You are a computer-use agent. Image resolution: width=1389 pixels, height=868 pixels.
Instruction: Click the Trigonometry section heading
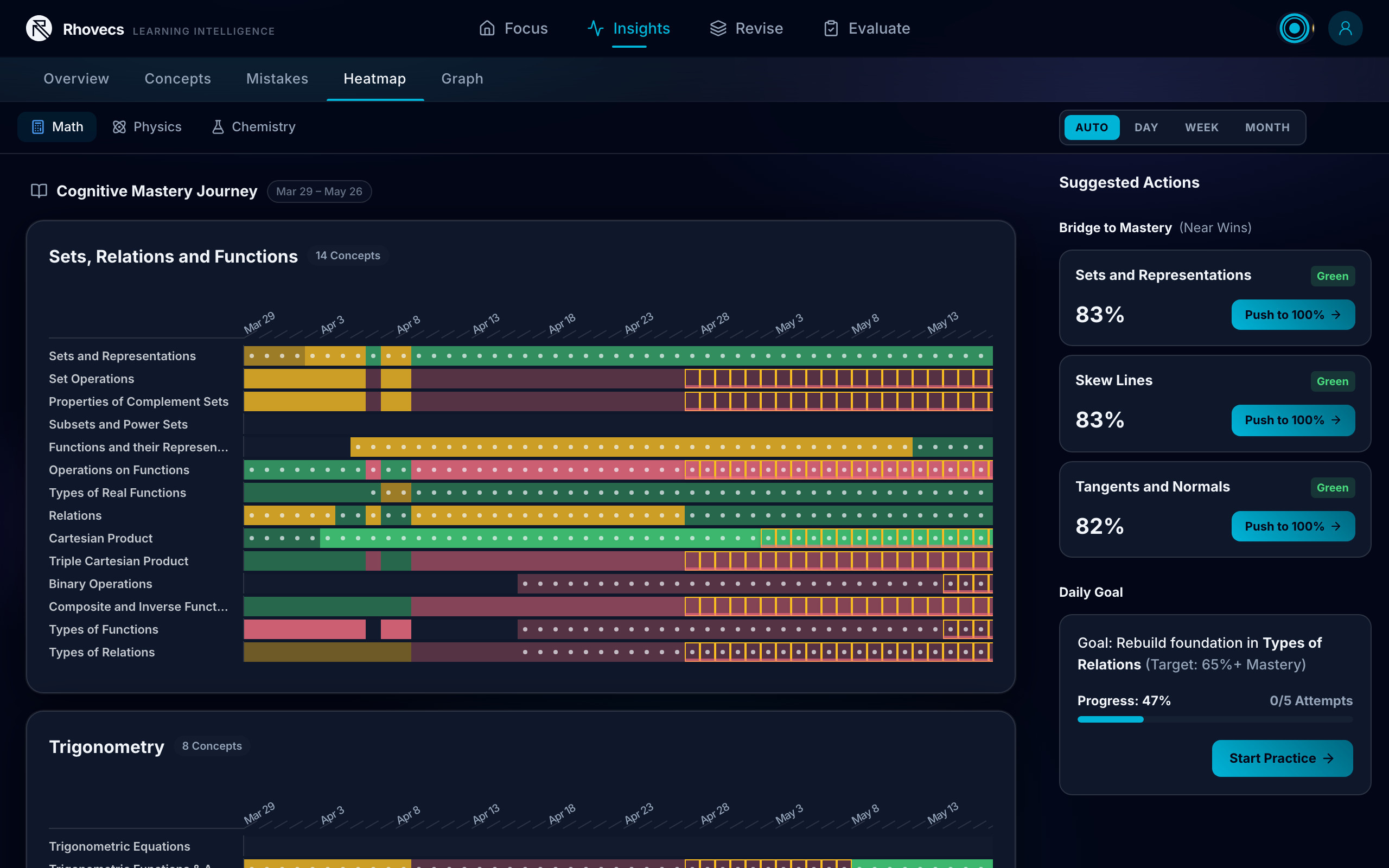[x=107, y=746]
